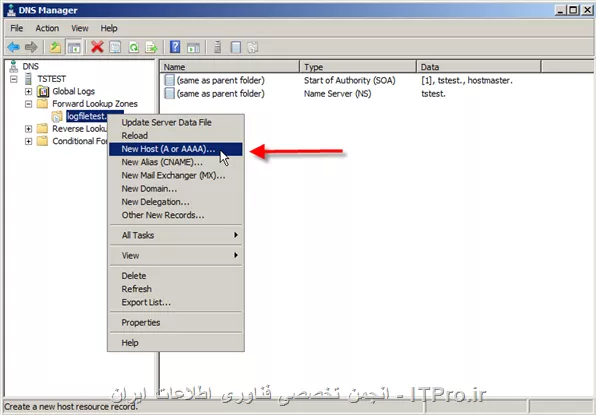The image size is (596, 415).
Task: Click the New Alias record toolbar icon
Action: click(x=236, y=48)
